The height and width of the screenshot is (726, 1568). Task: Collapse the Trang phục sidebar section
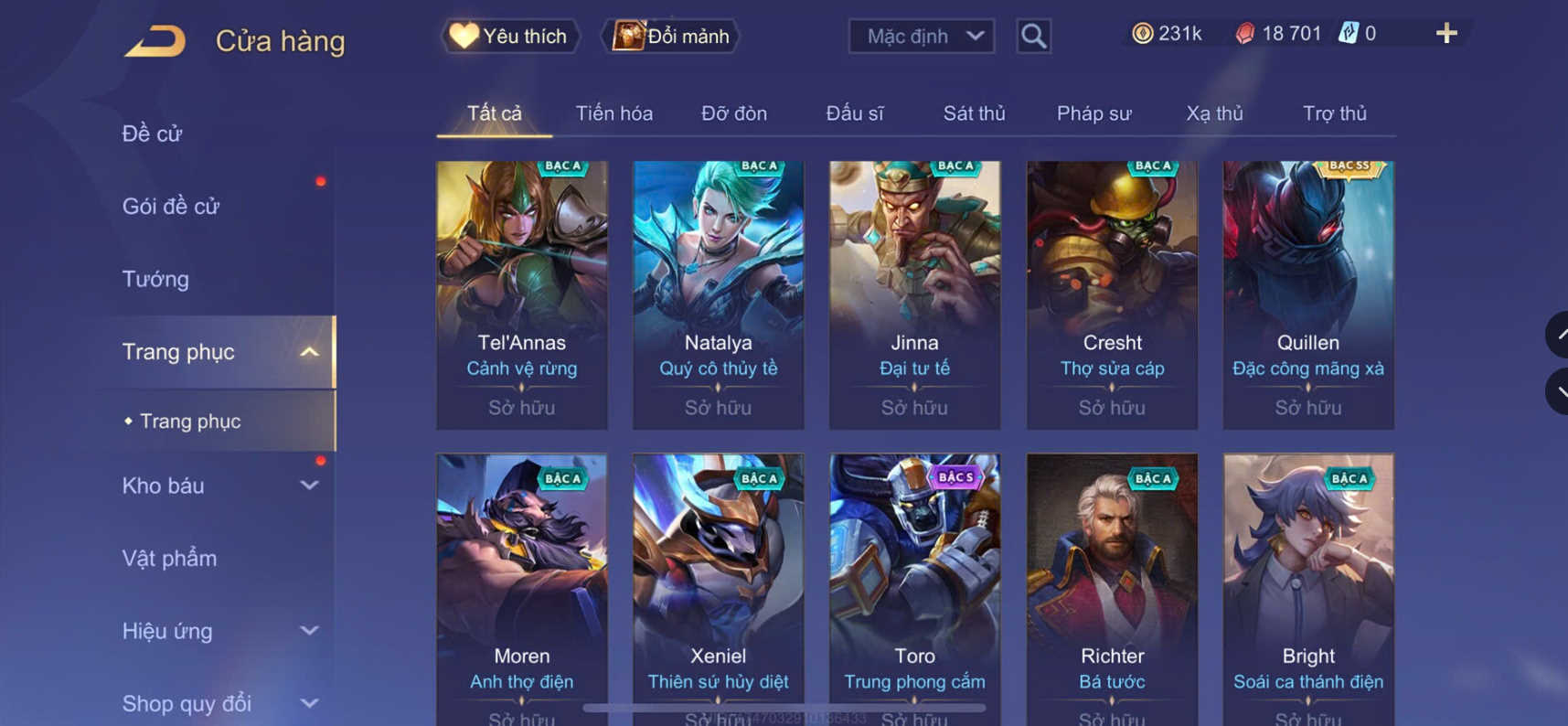pos(310,352)
